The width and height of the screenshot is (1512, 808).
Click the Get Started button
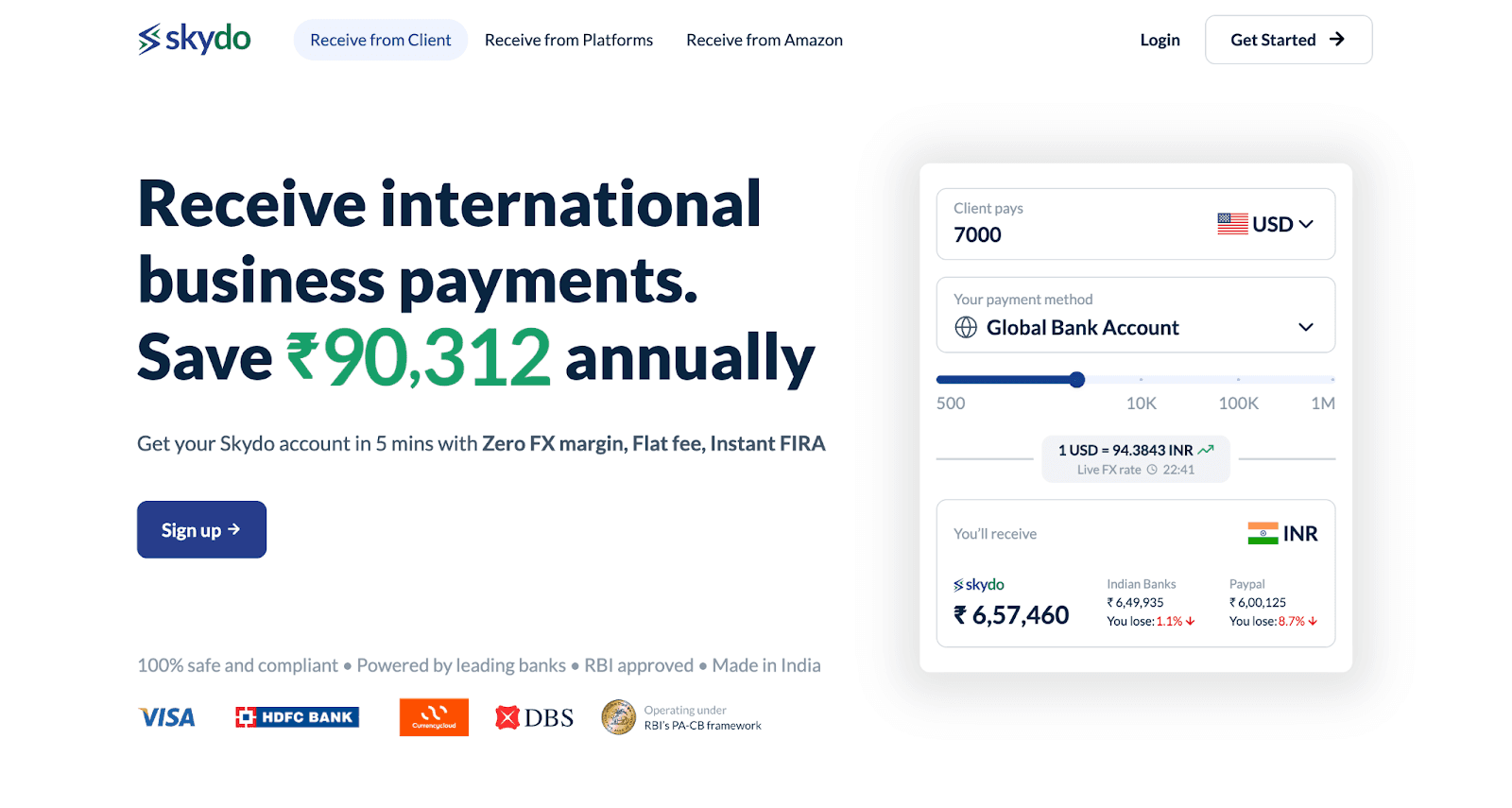[x=1288, y=40]
